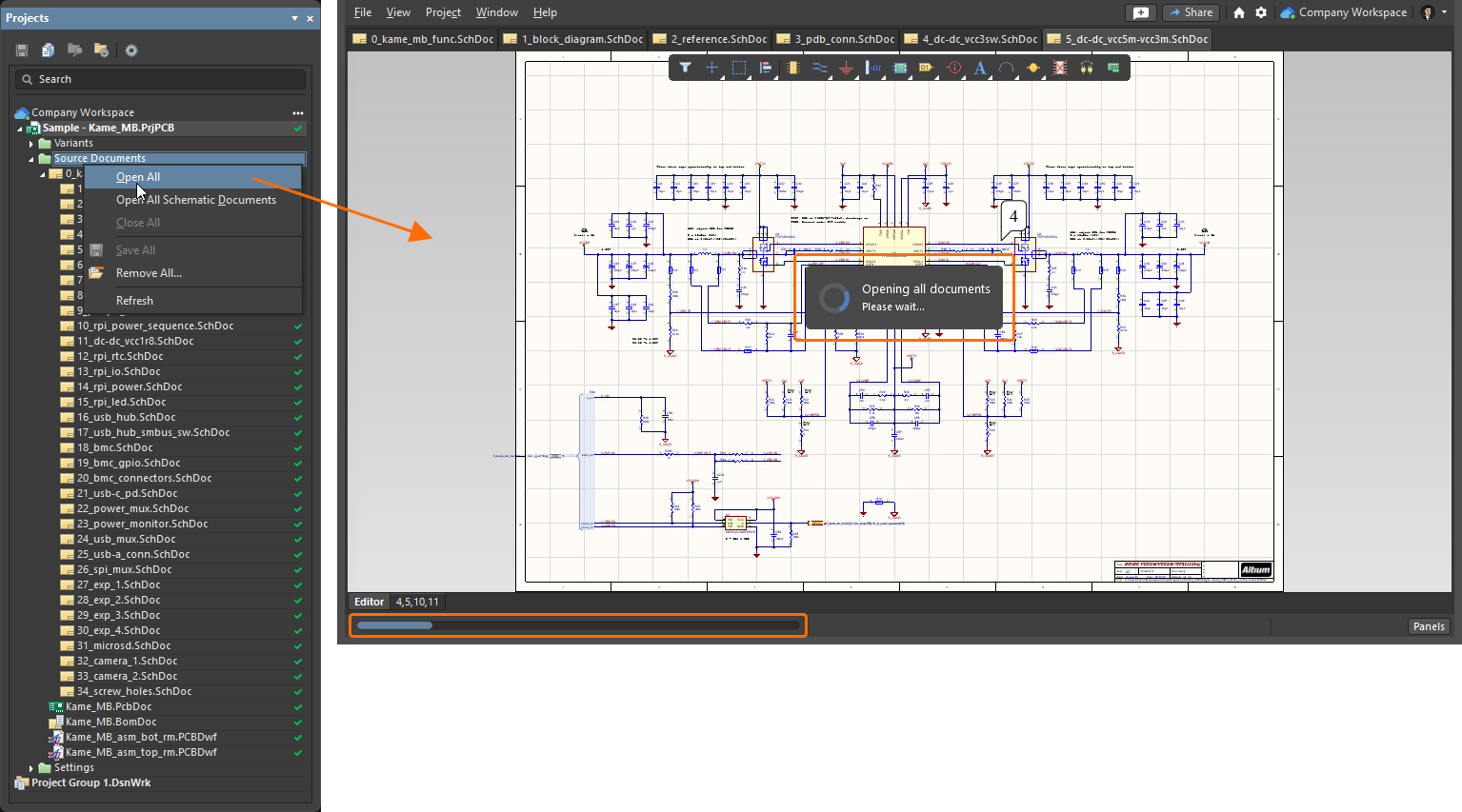The image size is (1462, 812).
Task: Select the GND power port tool
Action: point(846,68)
